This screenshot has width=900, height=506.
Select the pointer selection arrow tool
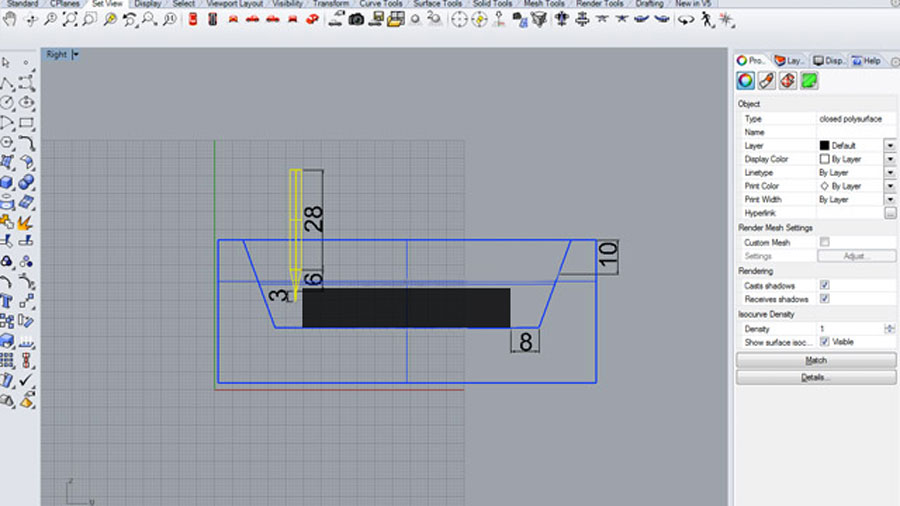tap(6, 62)
